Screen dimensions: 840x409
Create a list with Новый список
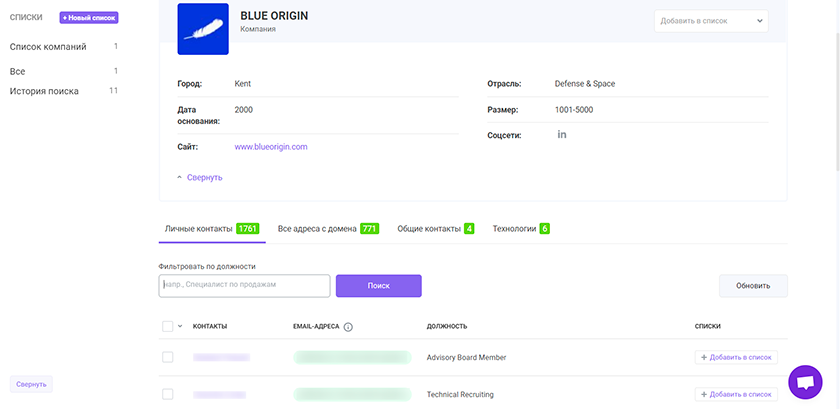89,18
